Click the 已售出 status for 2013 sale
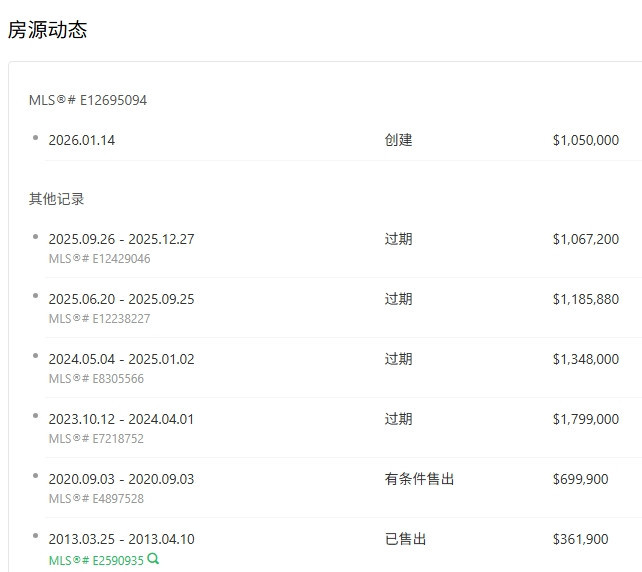Screen dimensions: 642x572 click(405, 539)
